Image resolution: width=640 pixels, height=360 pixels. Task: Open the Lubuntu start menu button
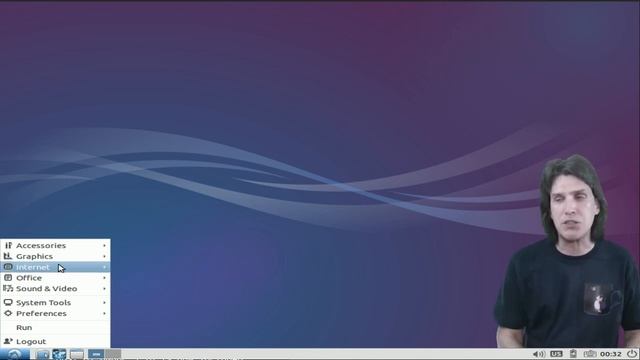tap(15, 354)
